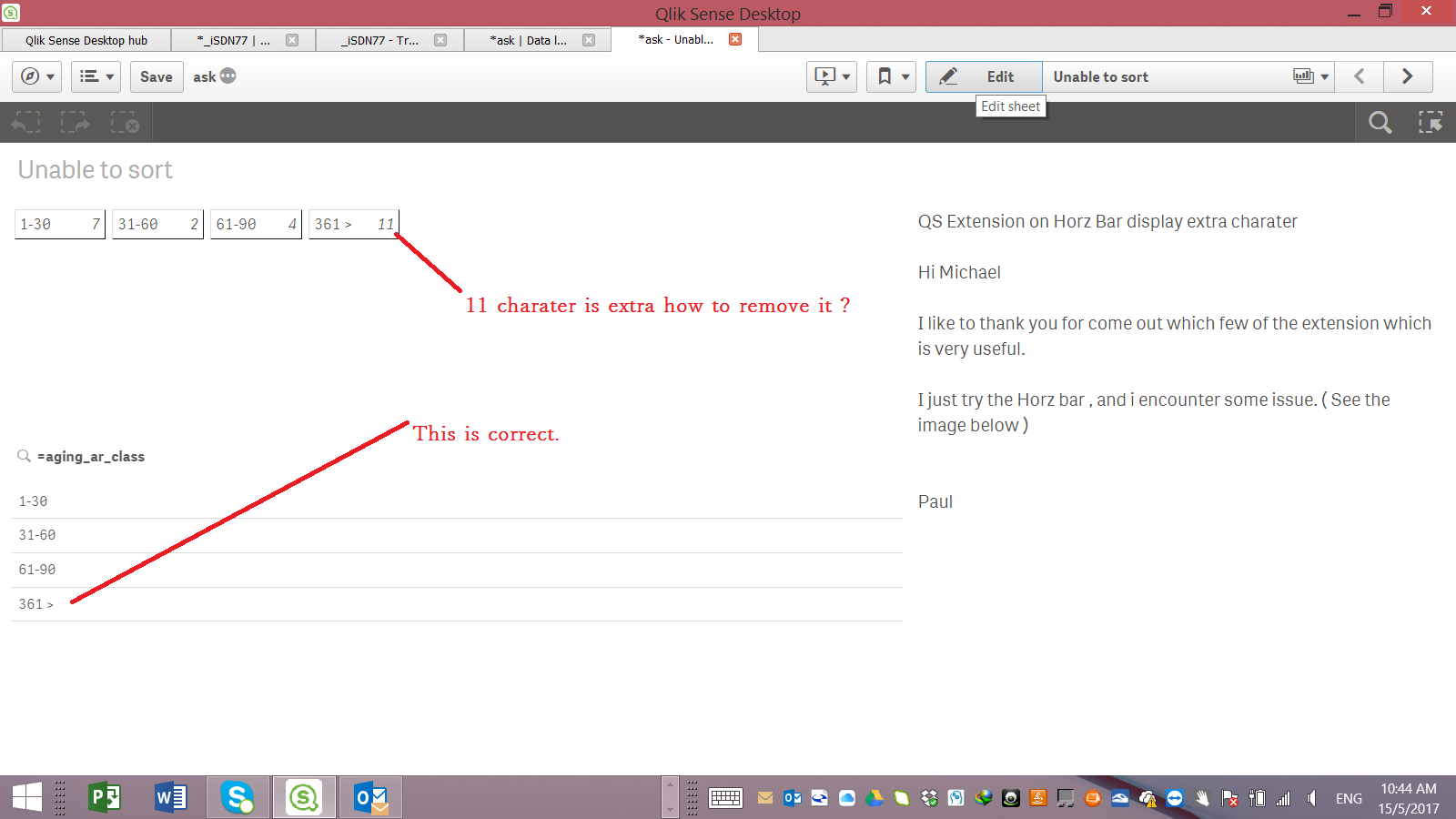Check the battery power status icon
The height and width of the screenshot is (819, 1456).
1257,798
